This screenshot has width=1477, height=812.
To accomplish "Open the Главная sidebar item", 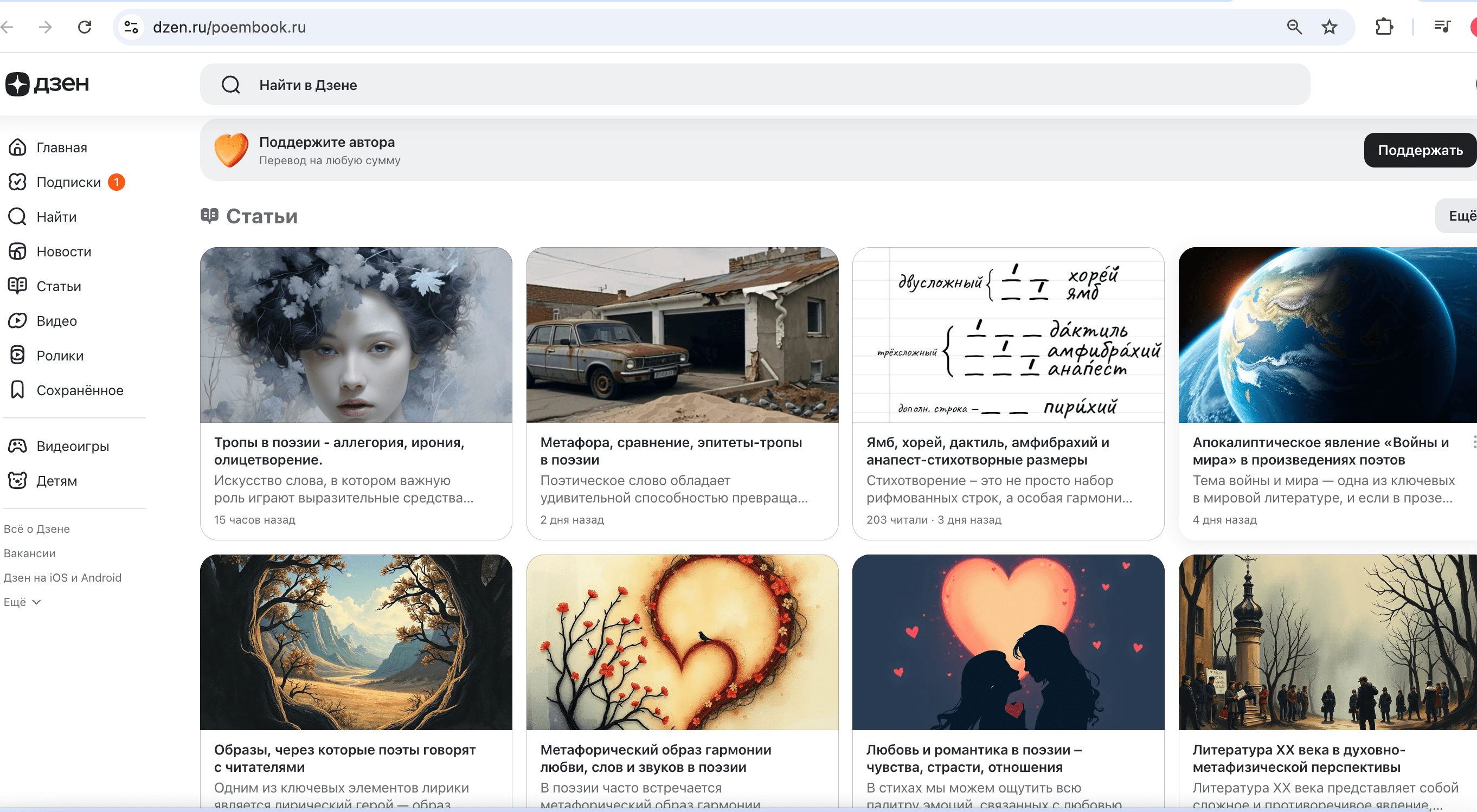I will [61, 148].
